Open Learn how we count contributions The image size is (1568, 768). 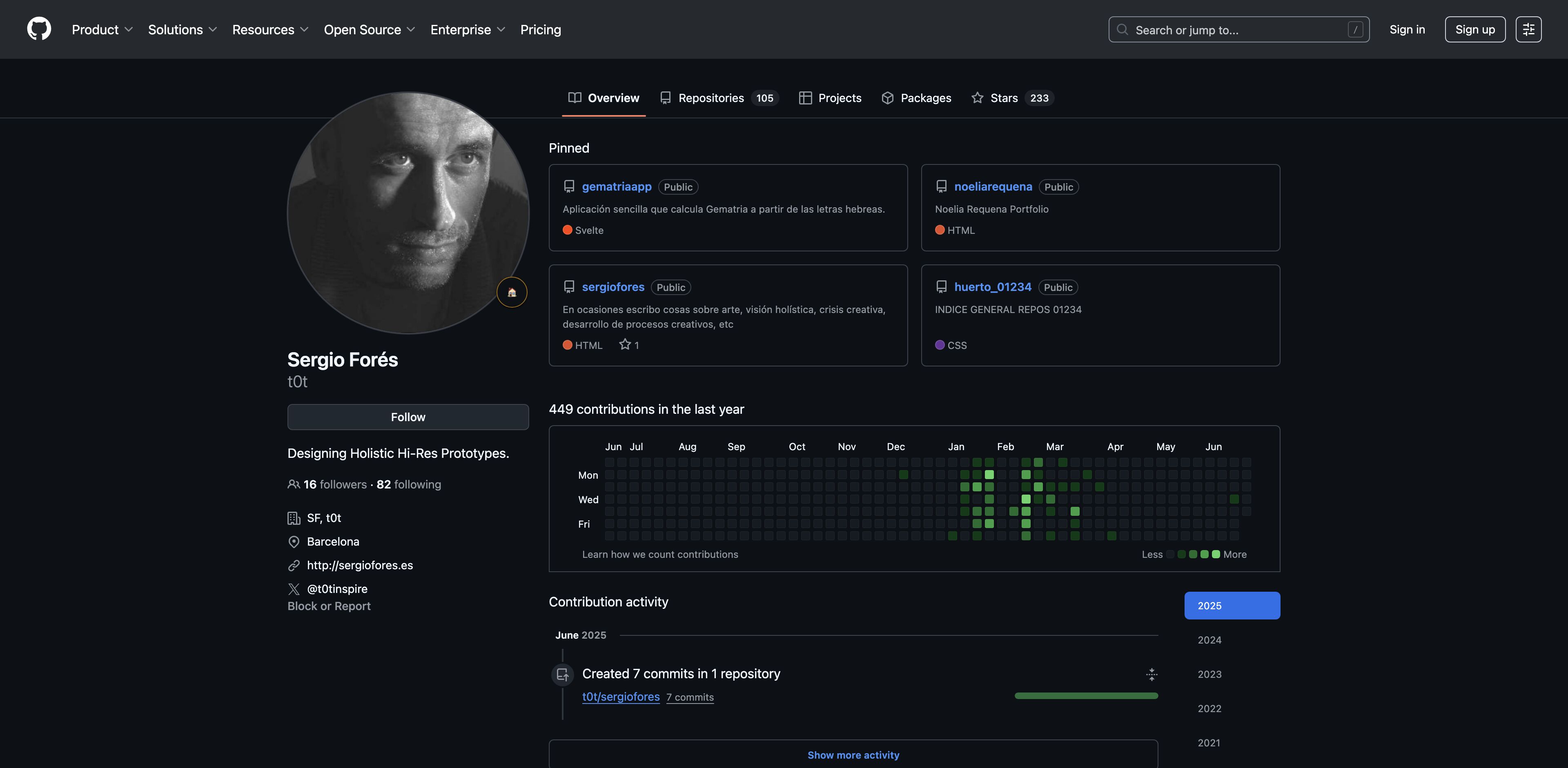[660, 555]
